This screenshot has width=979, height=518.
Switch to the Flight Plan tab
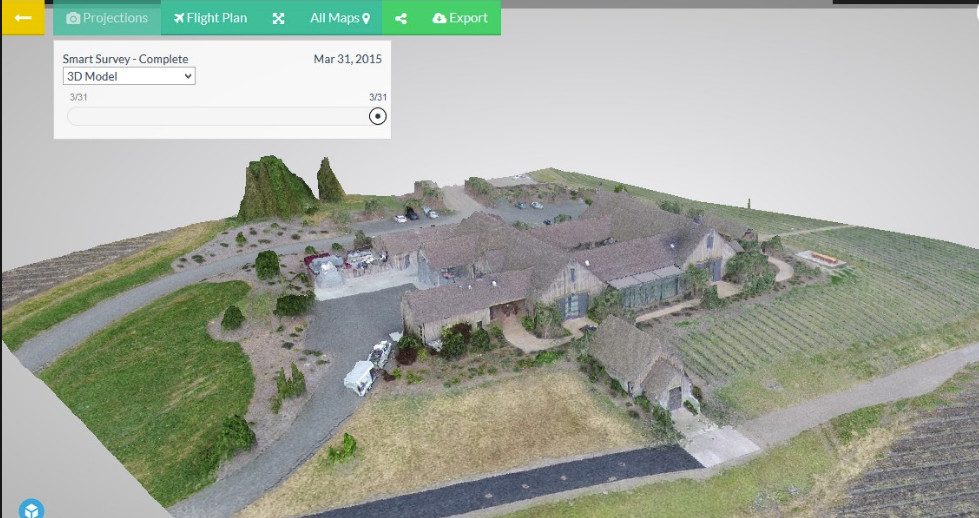click(x=210, y=18)
